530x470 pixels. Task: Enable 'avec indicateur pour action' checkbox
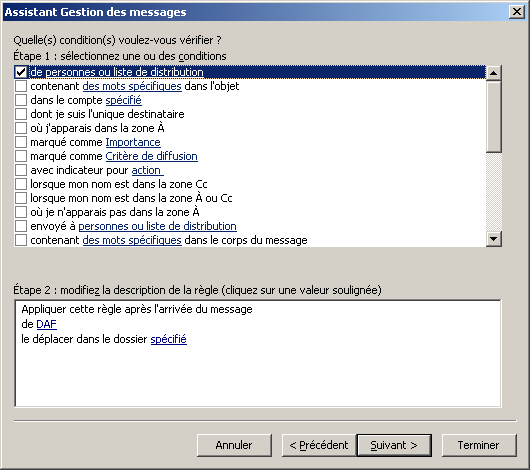(x=21, y=170)
